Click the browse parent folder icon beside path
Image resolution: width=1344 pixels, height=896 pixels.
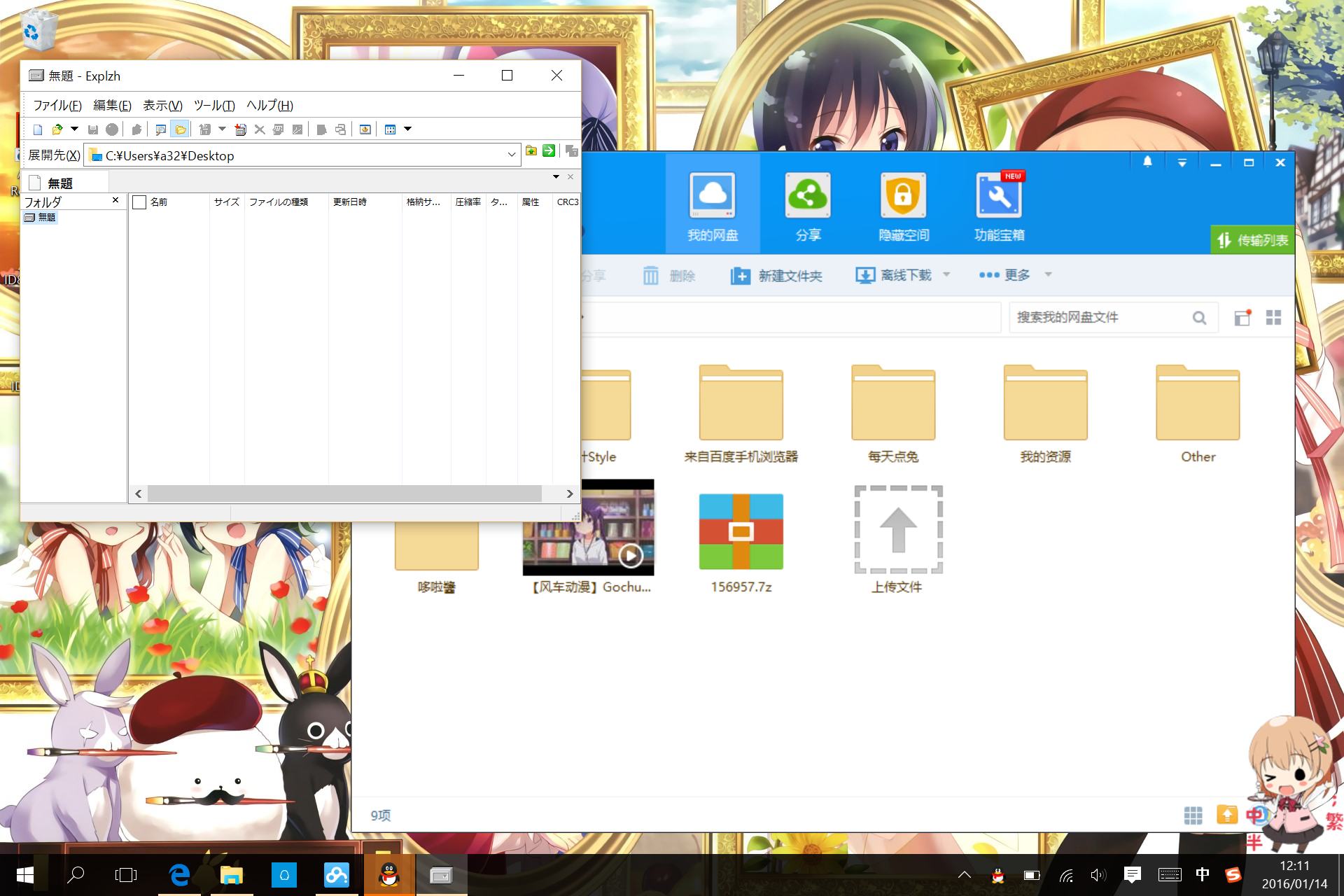531,150
